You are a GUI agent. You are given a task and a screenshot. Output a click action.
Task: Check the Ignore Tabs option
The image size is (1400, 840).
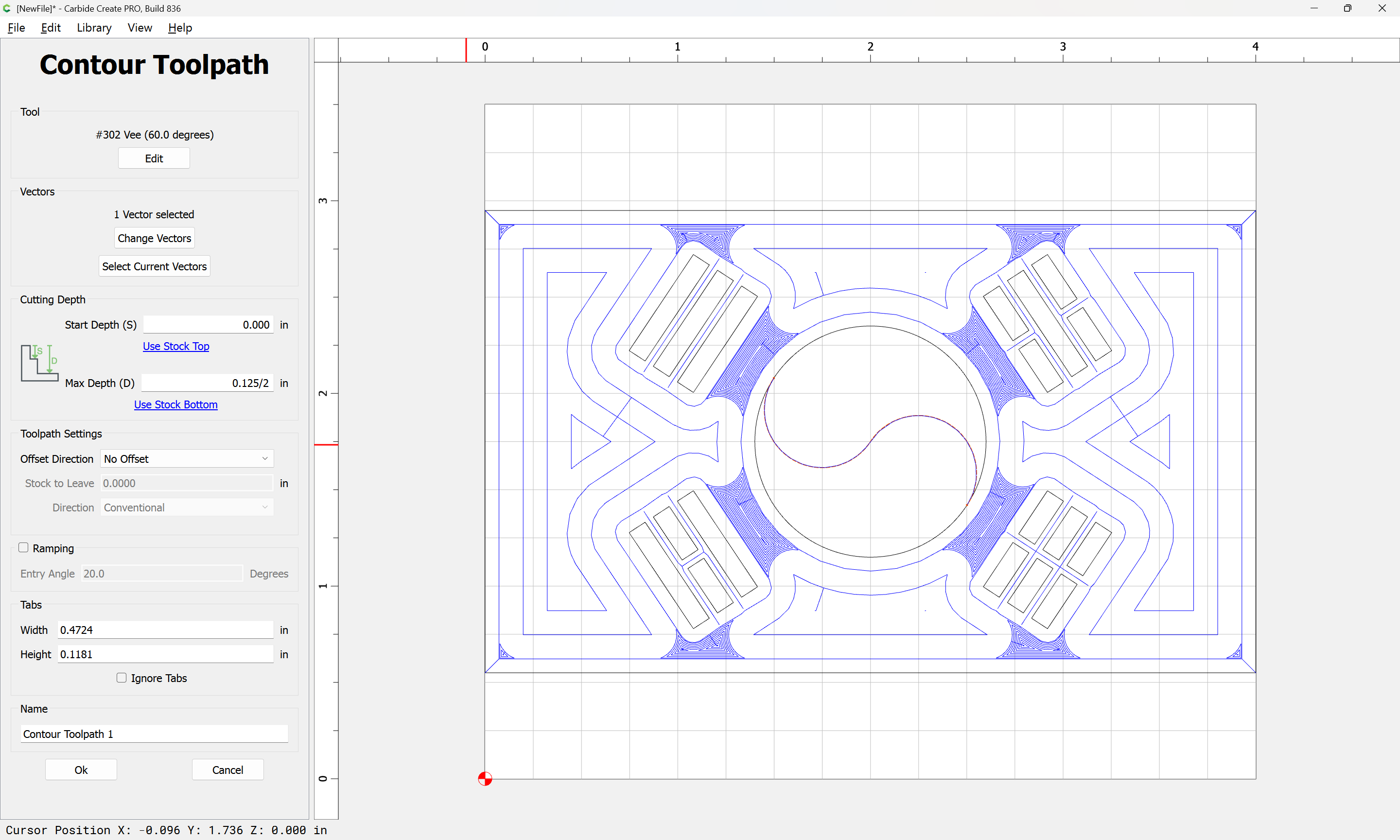[x=122, y=678]
